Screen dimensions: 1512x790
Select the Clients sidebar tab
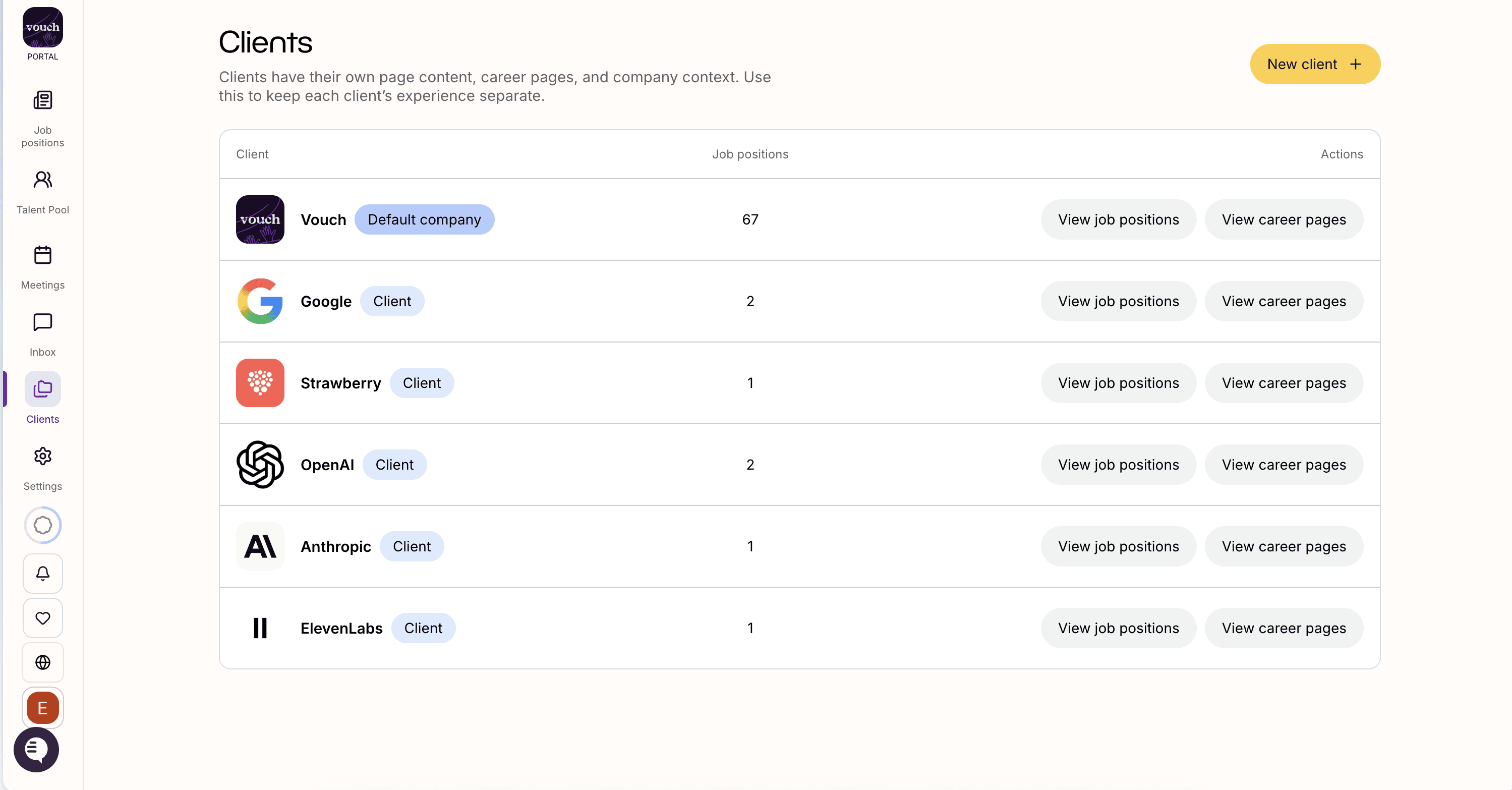[42, 399]
